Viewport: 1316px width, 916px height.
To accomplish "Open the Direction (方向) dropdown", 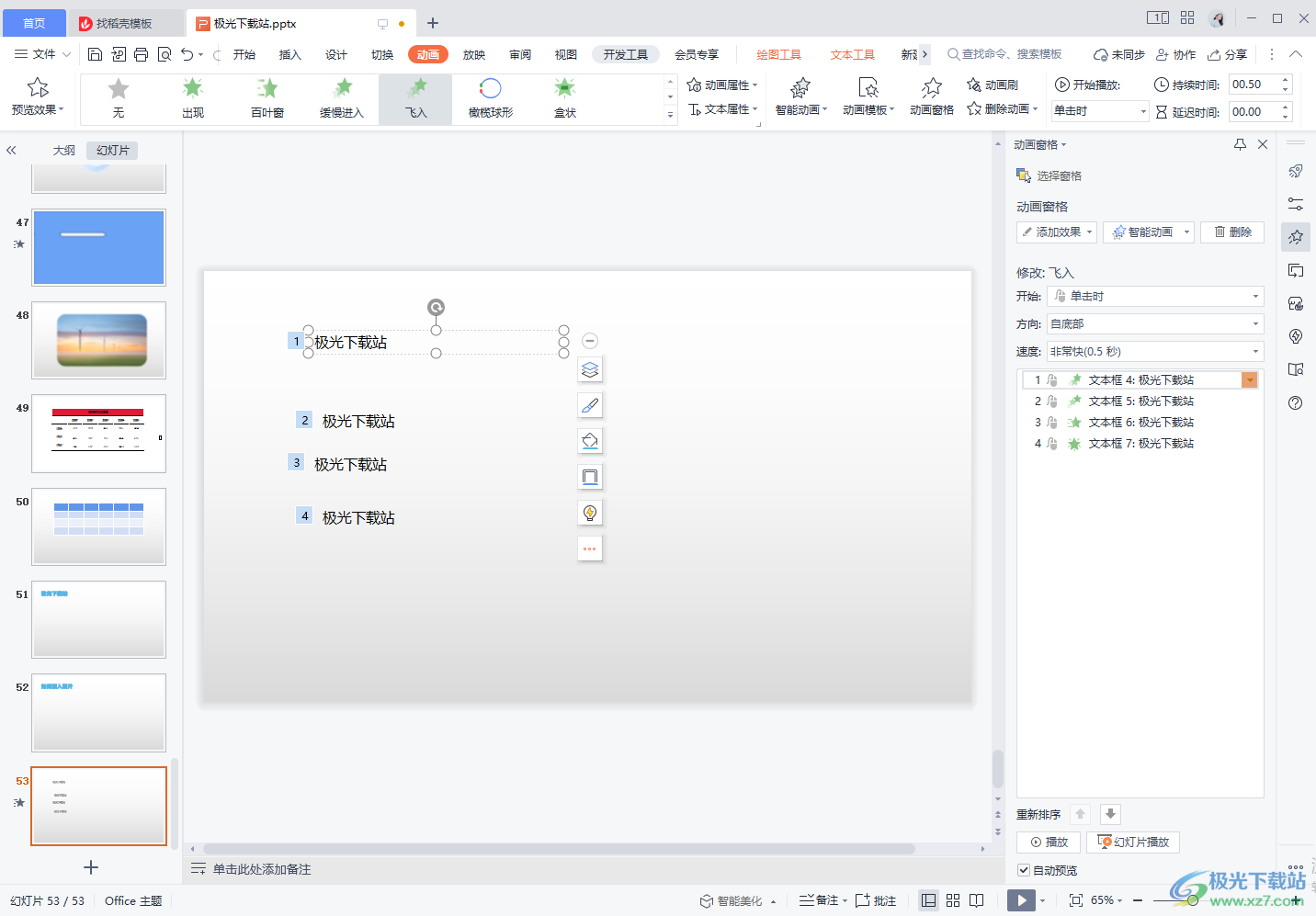I will [x=1155, y=323].
